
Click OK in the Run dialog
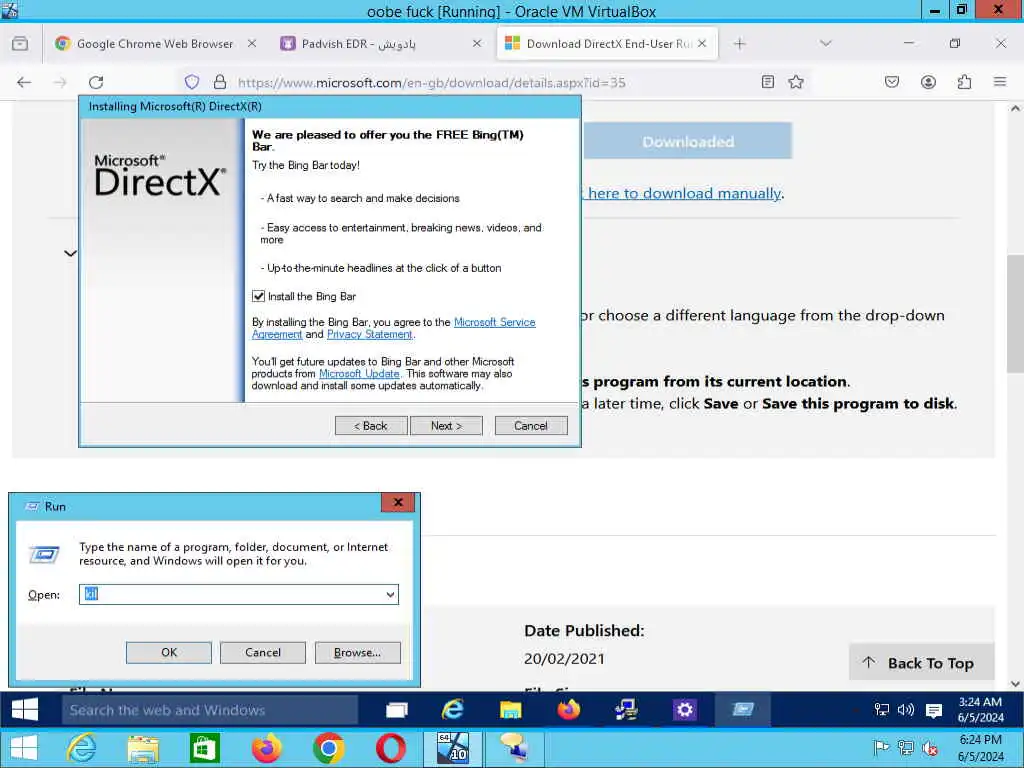pyautogui.click(x=168, y=652)
